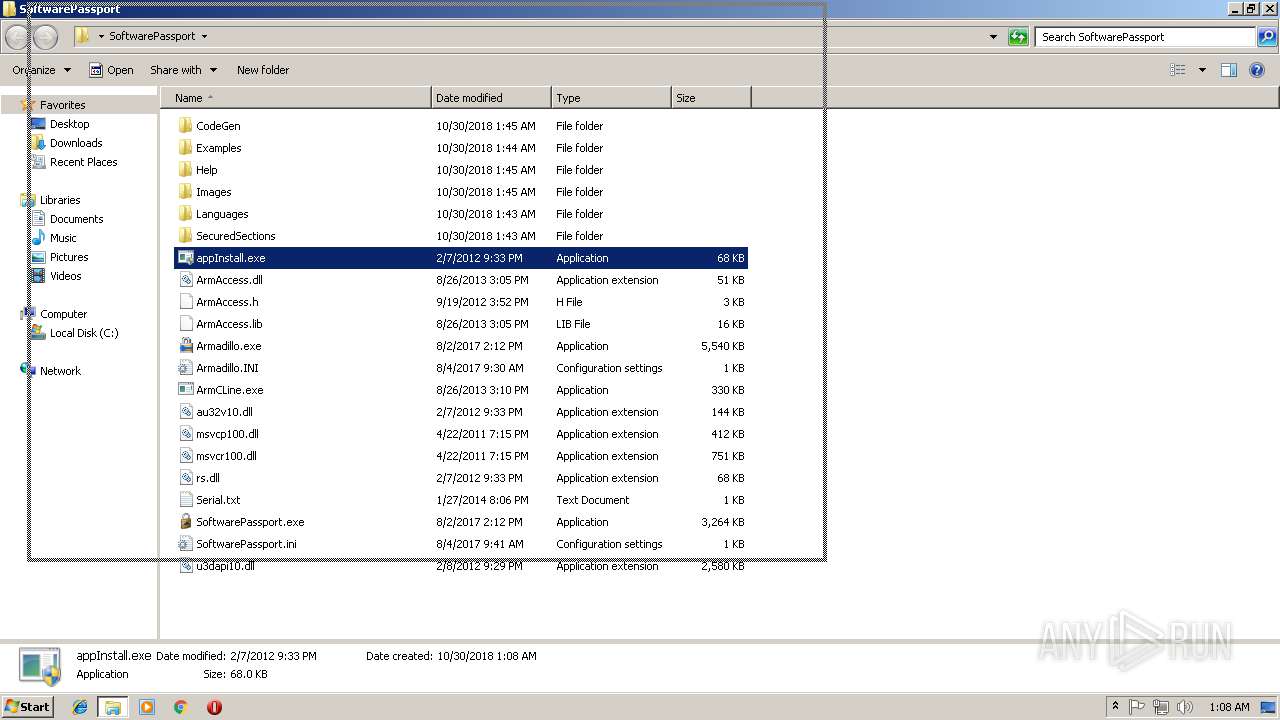This screenshot has height=720, width=1280.
Task: Click the appInstall.exe file icon
Action: click(x=185, y=258)
